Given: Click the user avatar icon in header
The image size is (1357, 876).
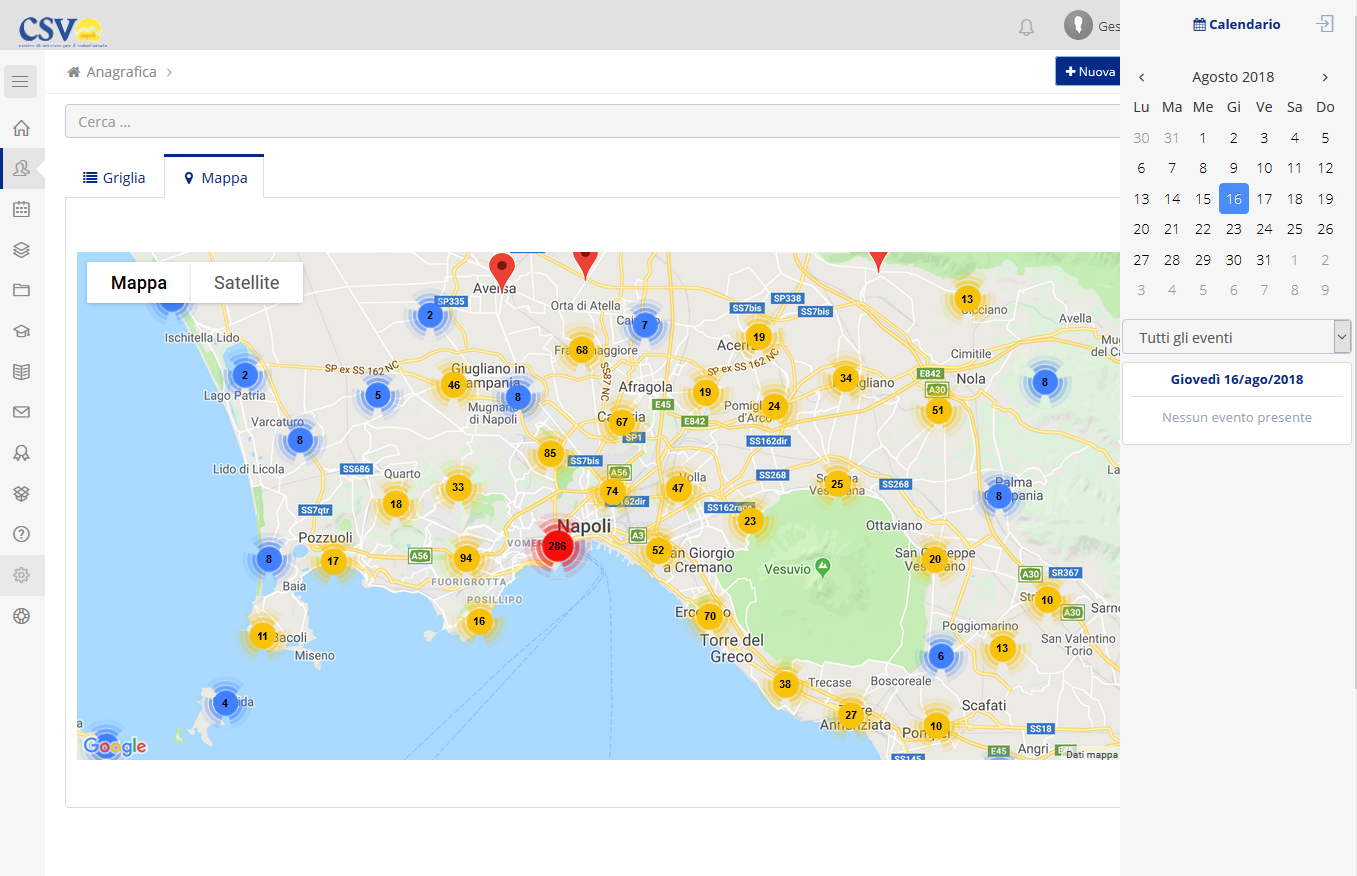Looking at the screenshot, I should [x=1078, y=25].
